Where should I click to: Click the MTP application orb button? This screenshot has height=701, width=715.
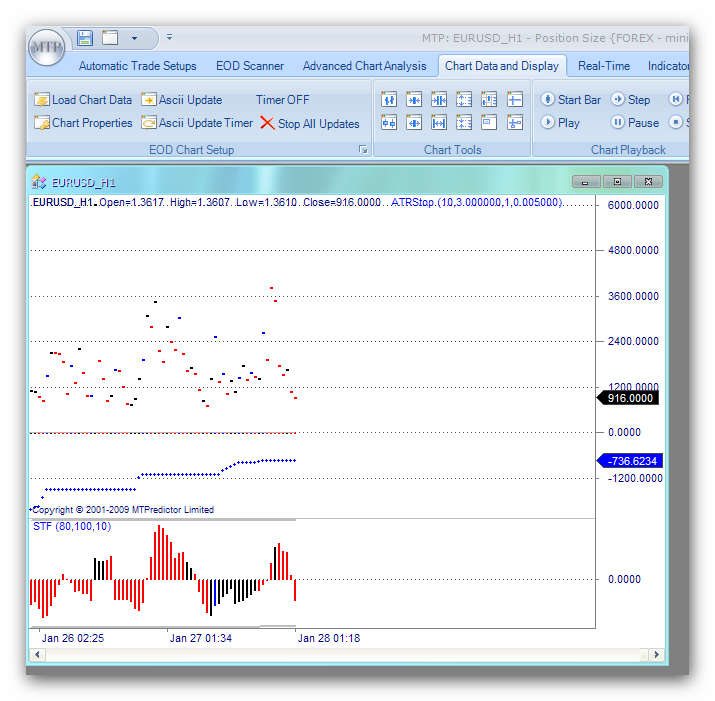45,46
